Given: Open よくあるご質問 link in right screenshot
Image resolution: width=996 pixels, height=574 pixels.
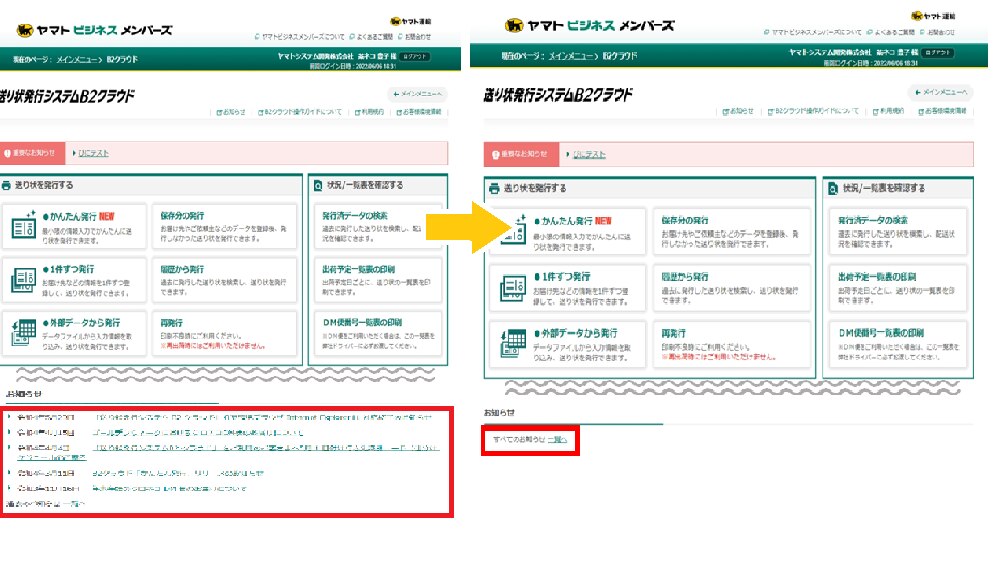Looking at the screenshot, I should coord(890,32).
